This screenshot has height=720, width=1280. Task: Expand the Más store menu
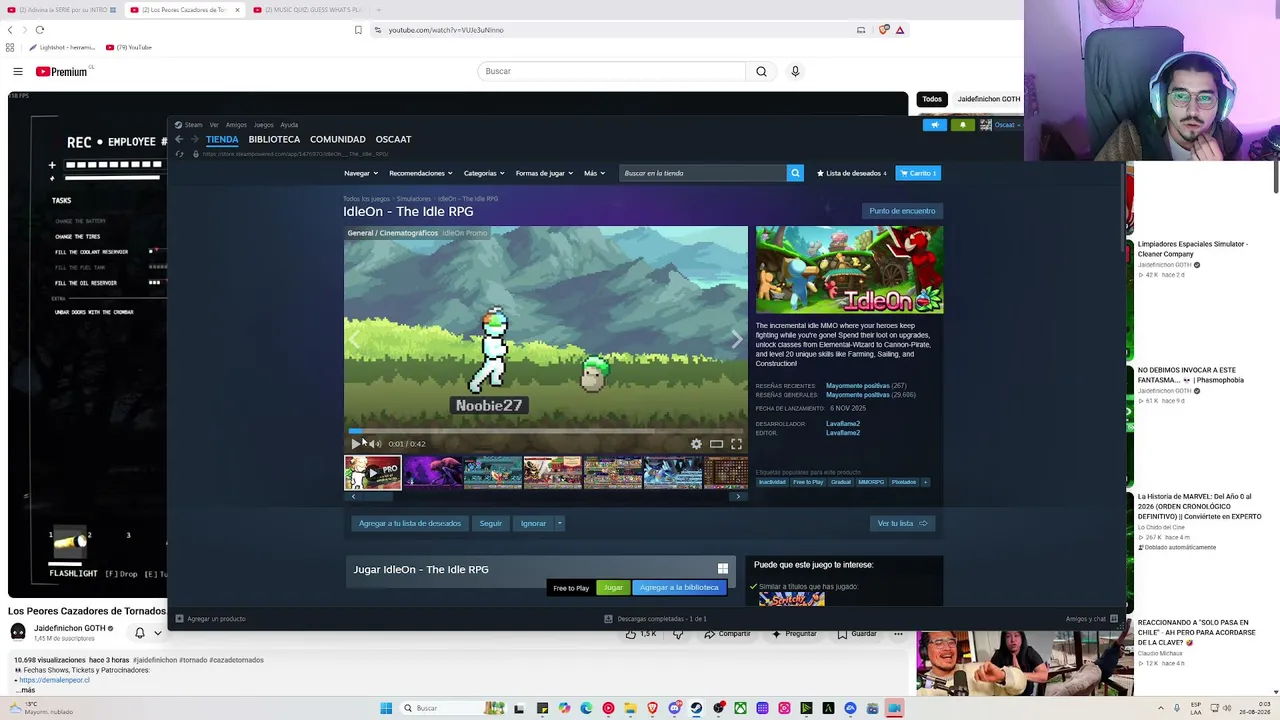(x=594, y=173)
